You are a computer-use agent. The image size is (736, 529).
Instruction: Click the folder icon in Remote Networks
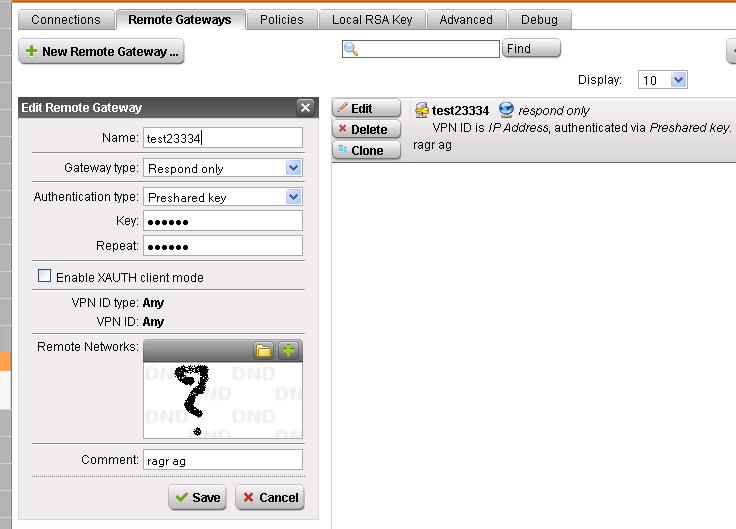point(263,351)
